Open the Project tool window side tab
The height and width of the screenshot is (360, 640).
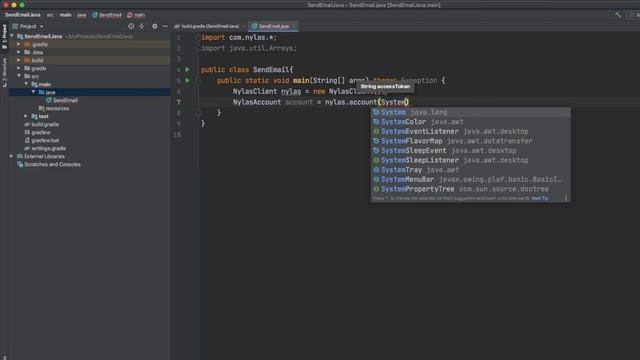point(4,36)
